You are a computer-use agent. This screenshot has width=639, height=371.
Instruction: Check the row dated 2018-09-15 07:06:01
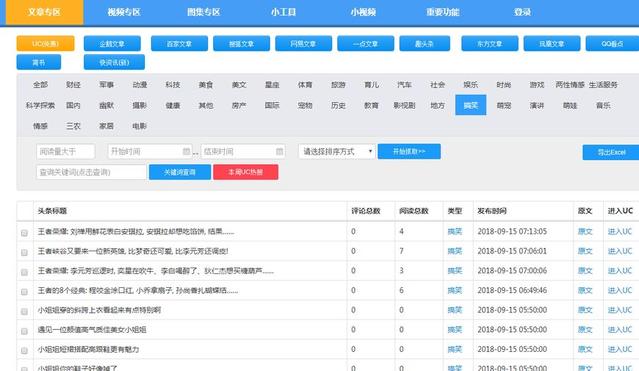click(x=24, y=252)
